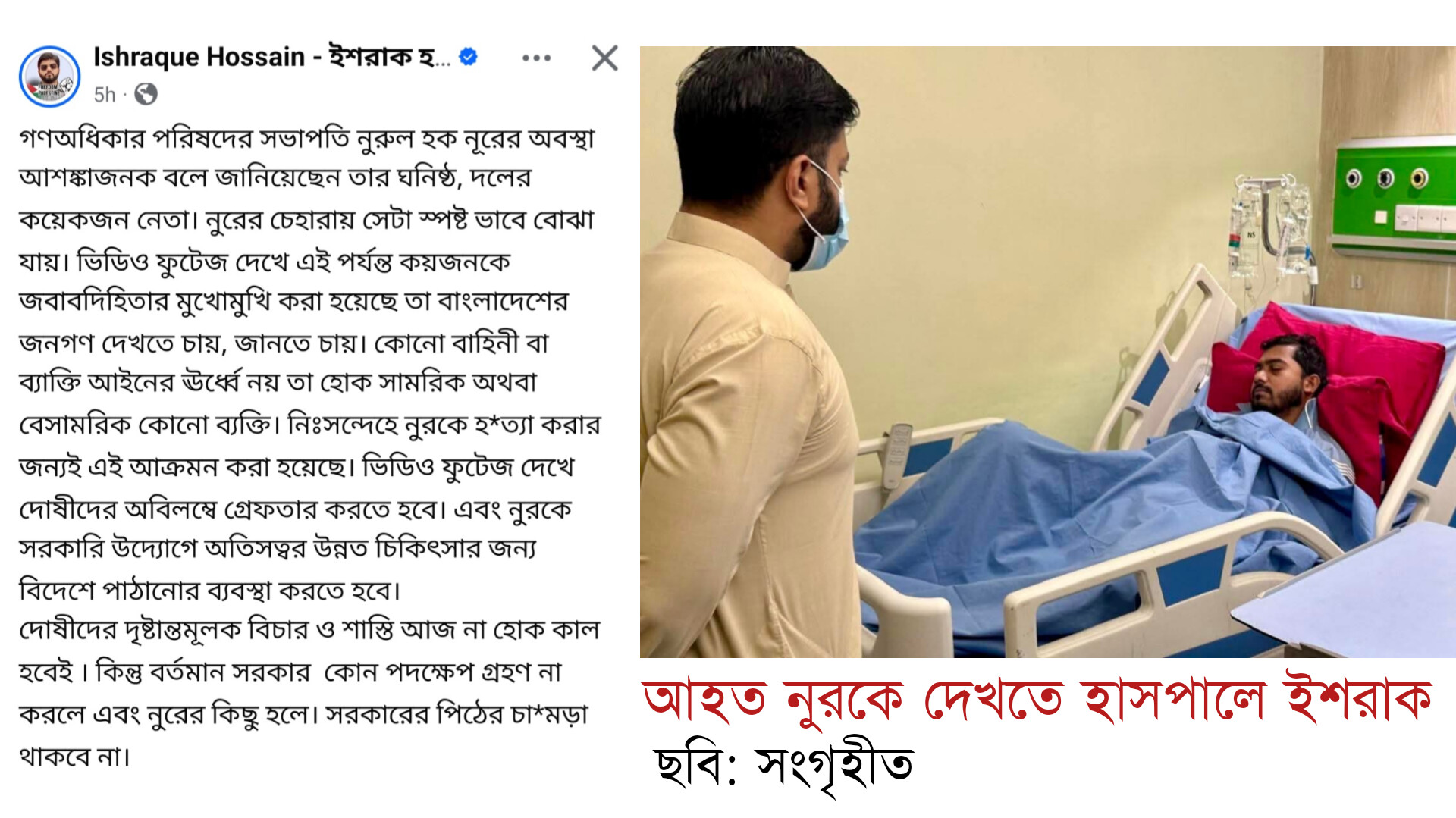Viewport: 1456px width, 818px height.
Task: Open the three-dot more options menu
Action: (x=536, y=58)
